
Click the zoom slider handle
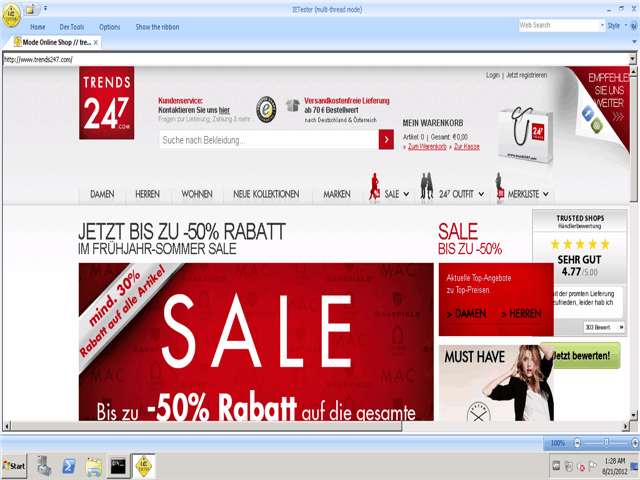point(607,442)
